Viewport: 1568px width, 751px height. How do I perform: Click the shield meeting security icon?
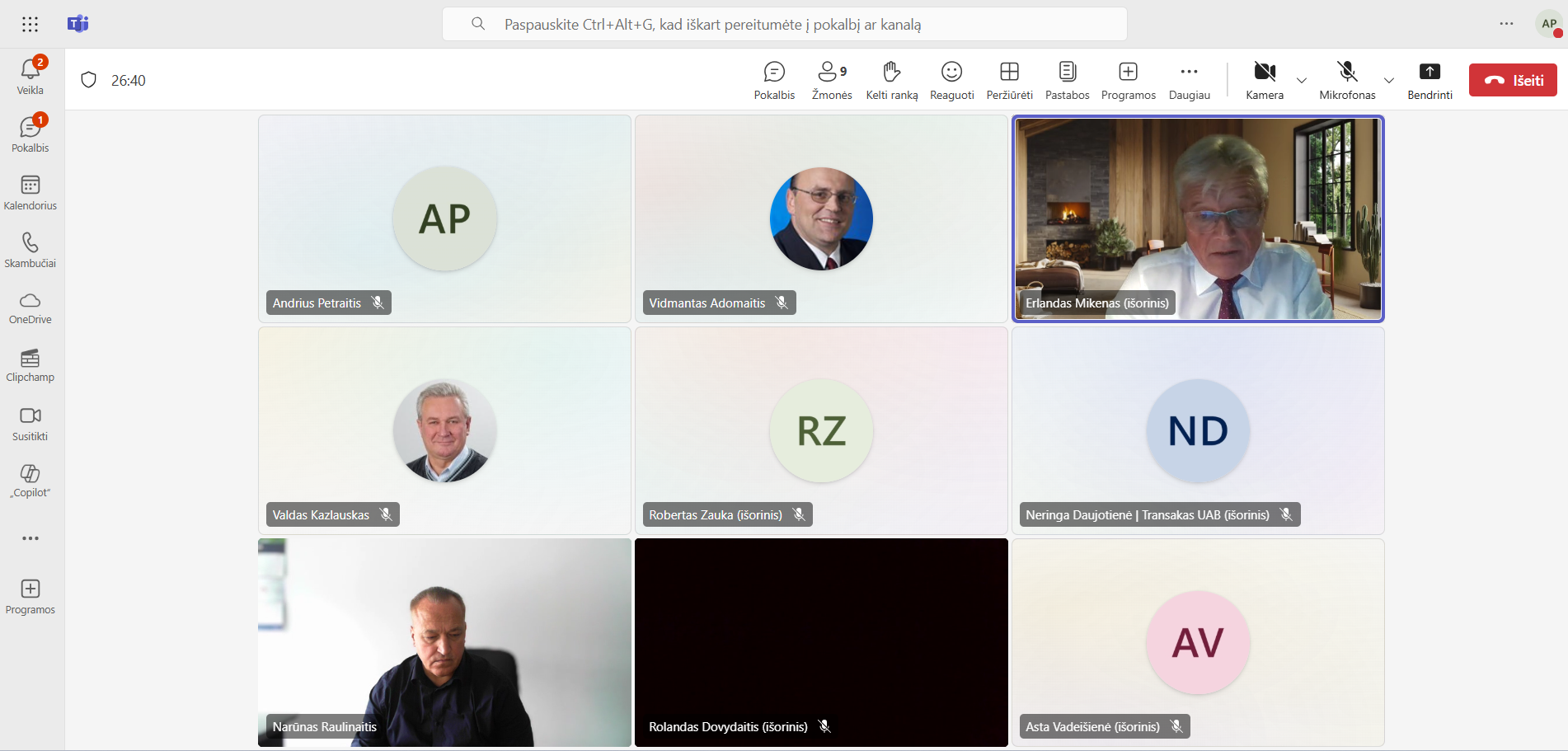(x=89, y=80)
